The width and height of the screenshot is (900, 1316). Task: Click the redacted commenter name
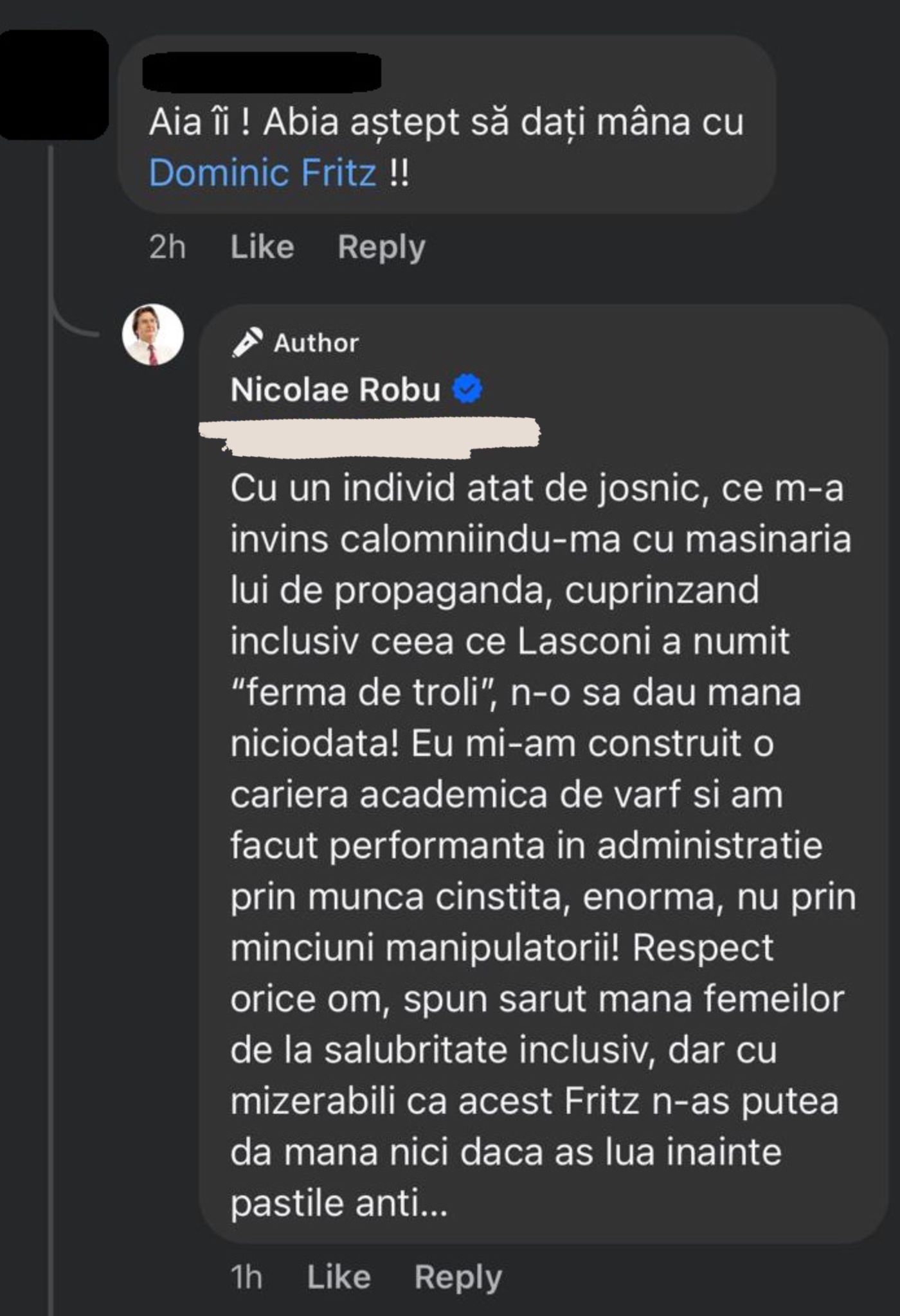pyautogui.click(x=261, y=73)
